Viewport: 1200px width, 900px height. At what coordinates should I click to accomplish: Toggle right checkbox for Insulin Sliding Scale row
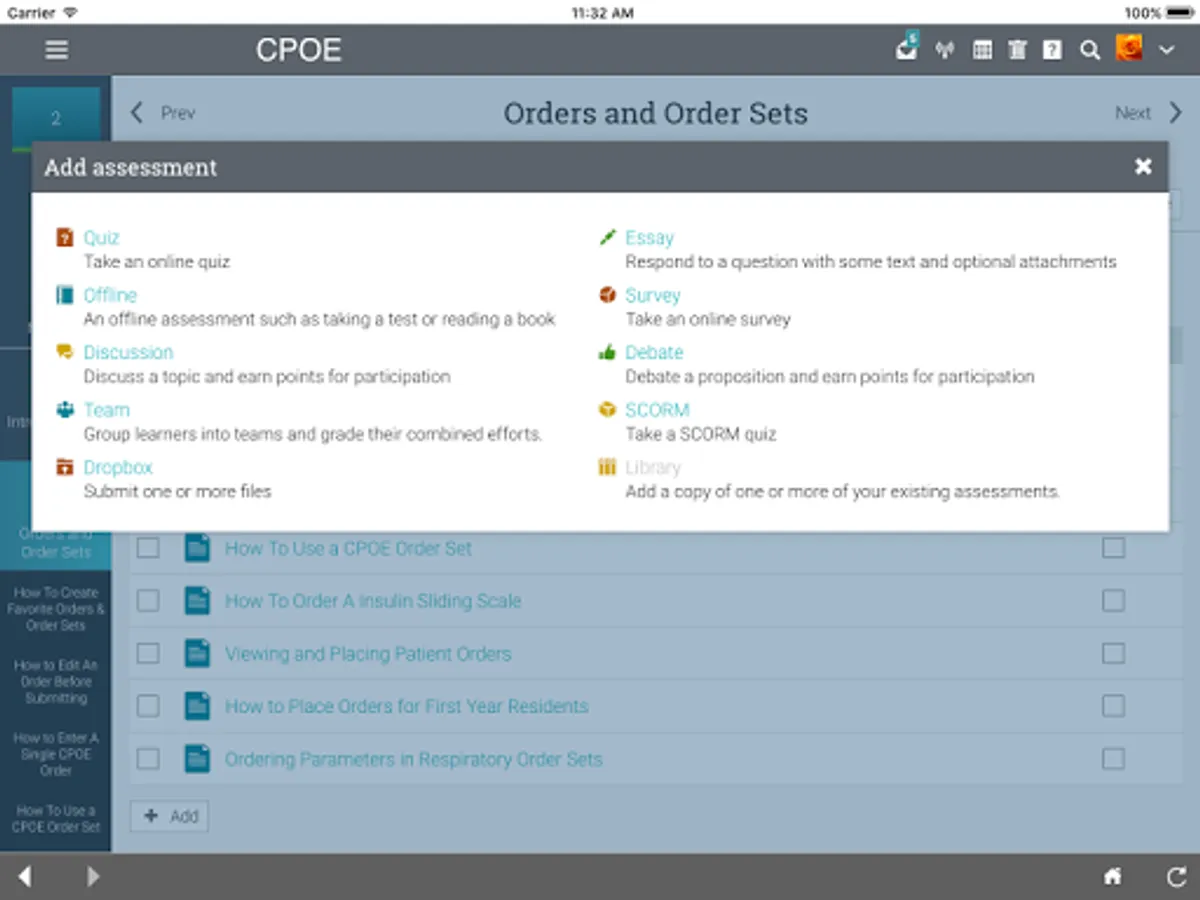click(x=1113, y=601)
